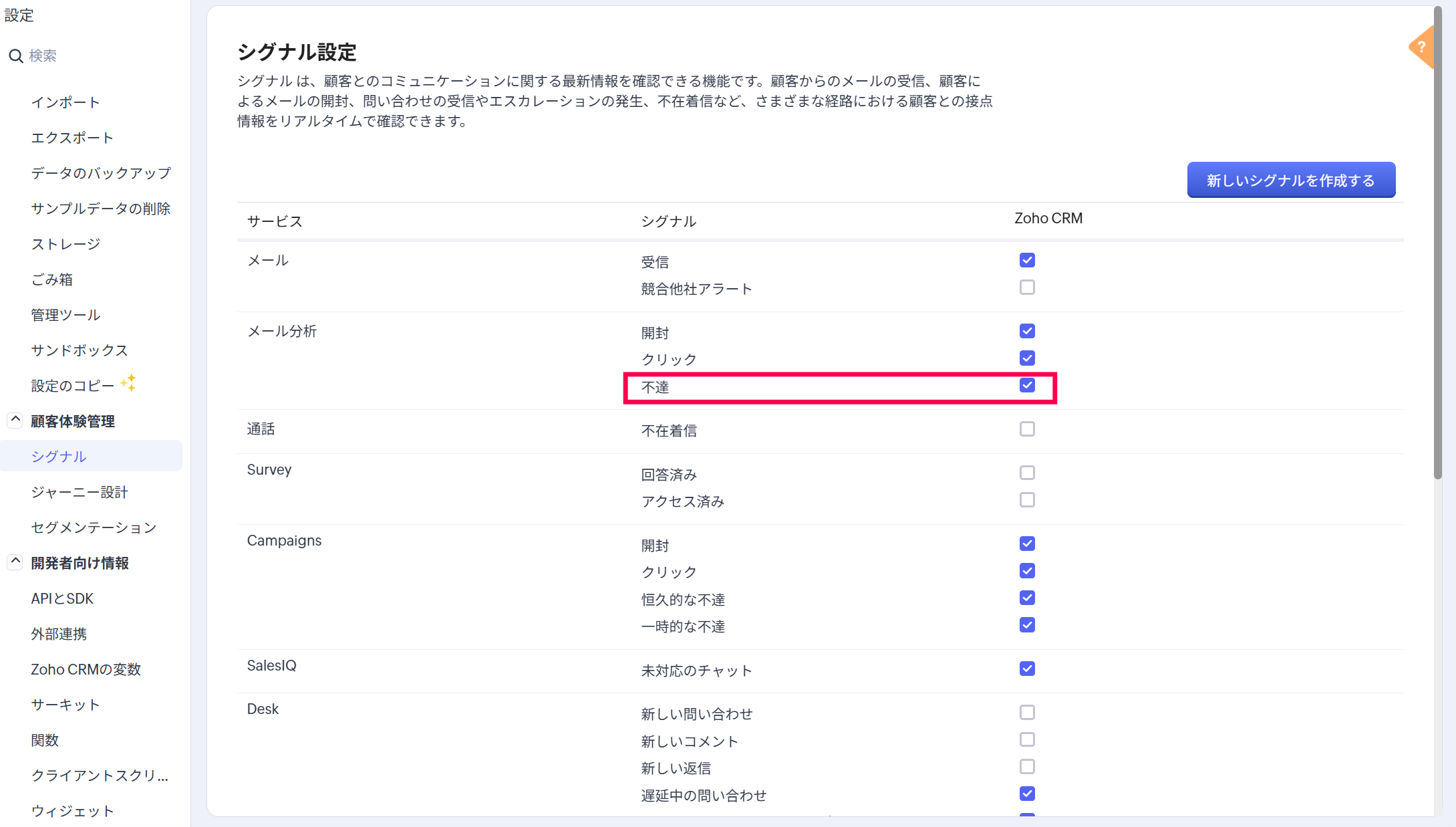Enable the 不在着信 call signal checkbox

point(1027,429)
